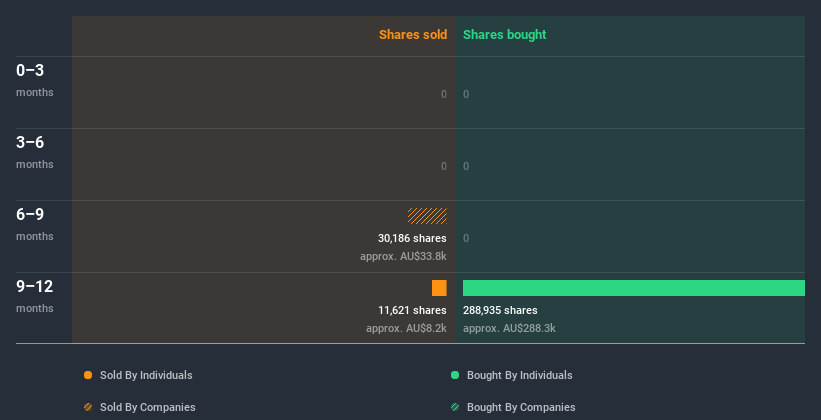Click the Bought By Individuals legend label

tap(519, 375)
